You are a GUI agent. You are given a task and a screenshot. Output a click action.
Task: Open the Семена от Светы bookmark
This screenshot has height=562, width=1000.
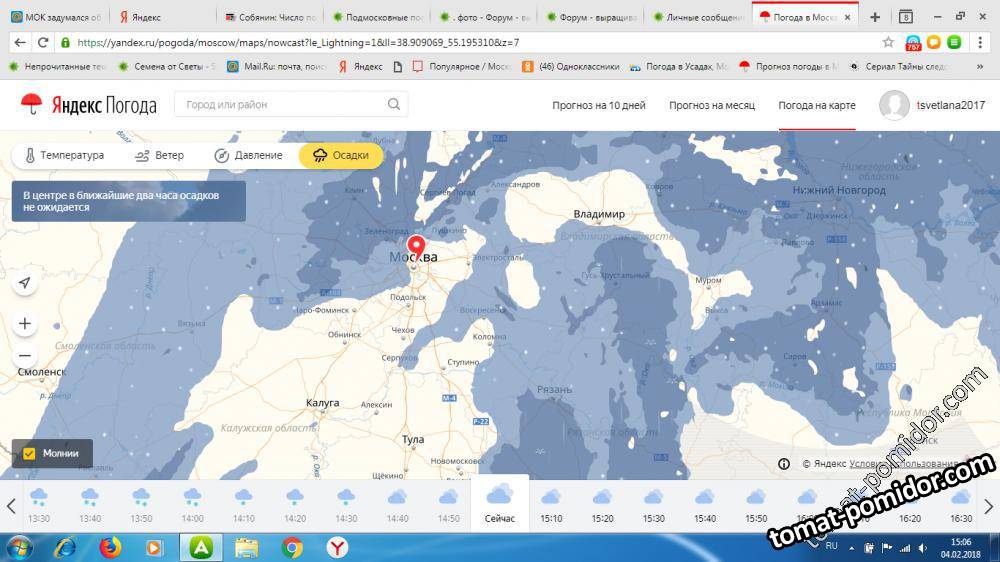[165, 66]
